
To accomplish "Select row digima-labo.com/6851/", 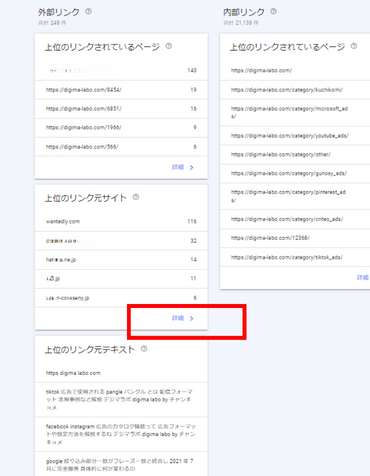I will point(121,109).
